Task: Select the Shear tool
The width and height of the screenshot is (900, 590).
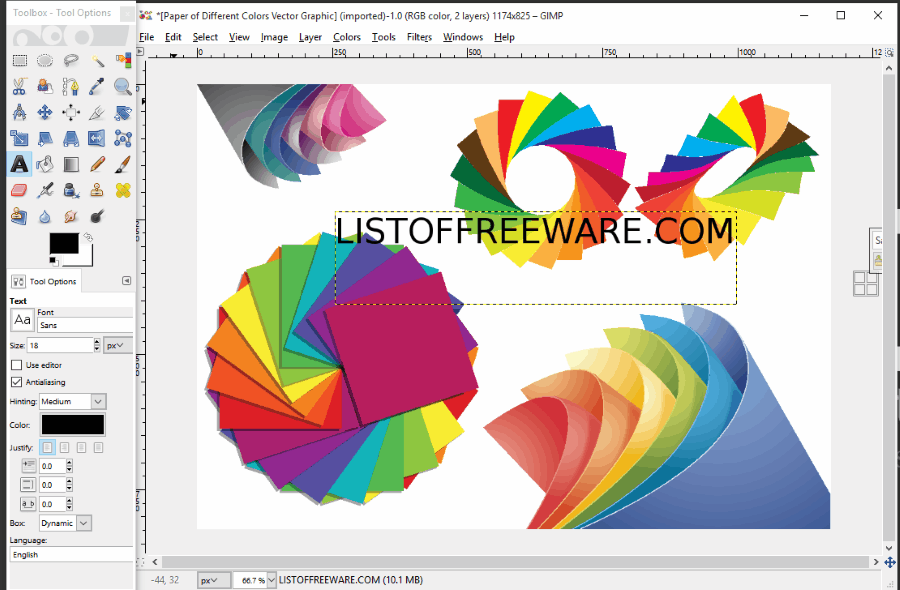Action: click(45, 138)
